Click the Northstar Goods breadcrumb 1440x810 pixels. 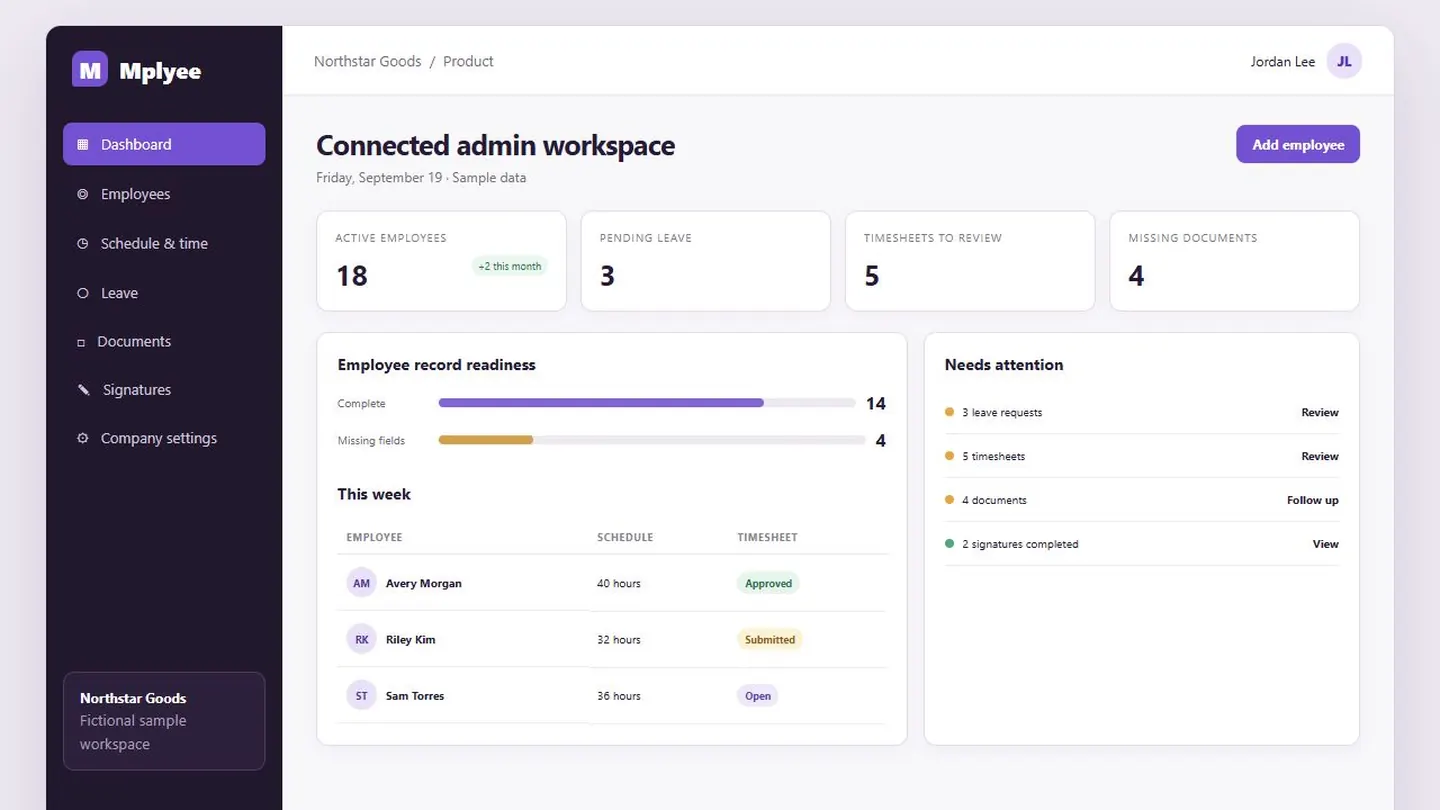click(367, 61)
